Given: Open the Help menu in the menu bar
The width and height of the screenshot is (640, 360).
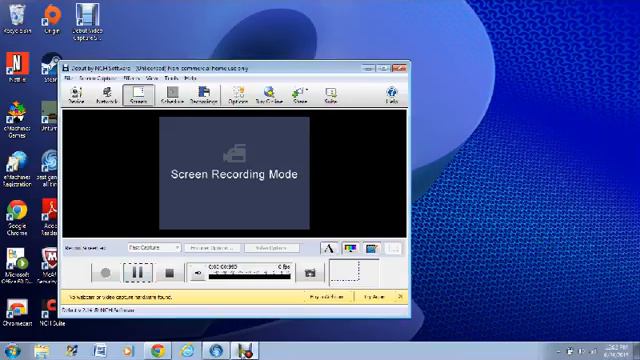Looking at the screenshot, I should point(190,78).
